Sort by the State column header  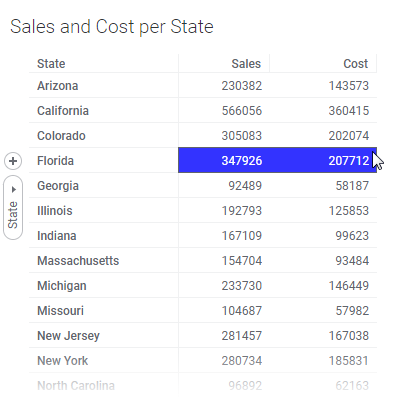[51, 64]
